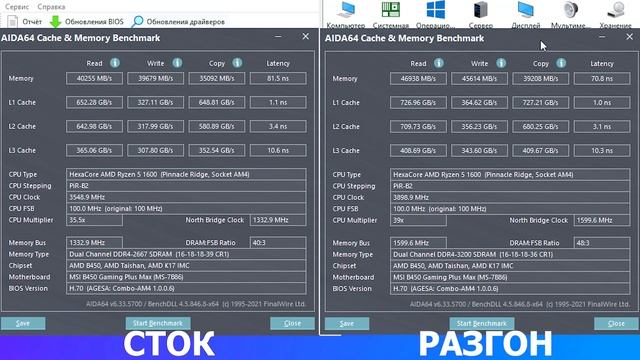Click Memory read value 46938 MB/s
Image resolution: width=640 pixels, height=360 pixels.
click(418, 79)
